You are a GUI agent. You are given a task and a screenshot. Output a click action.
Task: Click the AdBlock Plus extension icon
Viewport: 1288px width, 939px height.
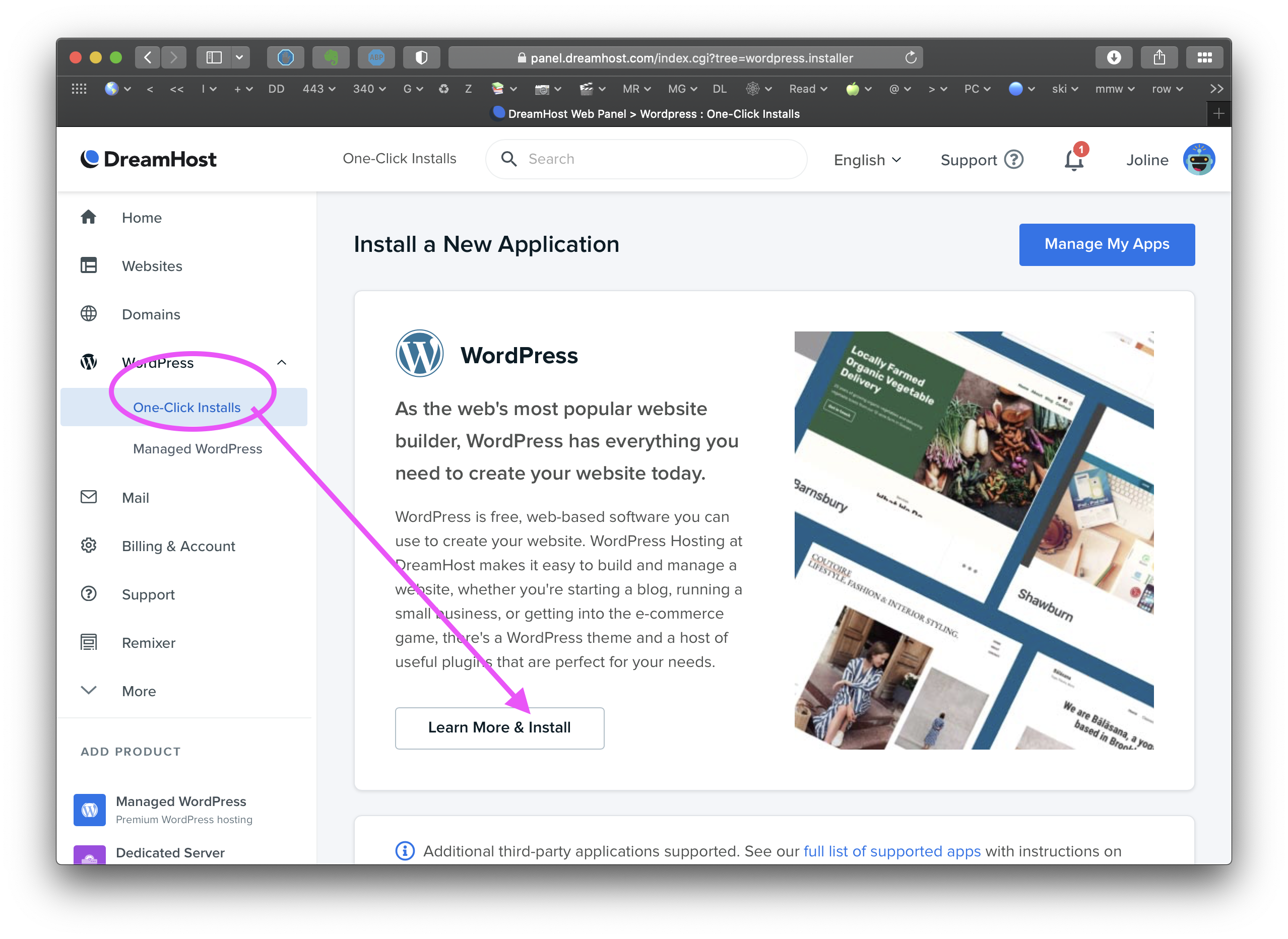[376, 57]
